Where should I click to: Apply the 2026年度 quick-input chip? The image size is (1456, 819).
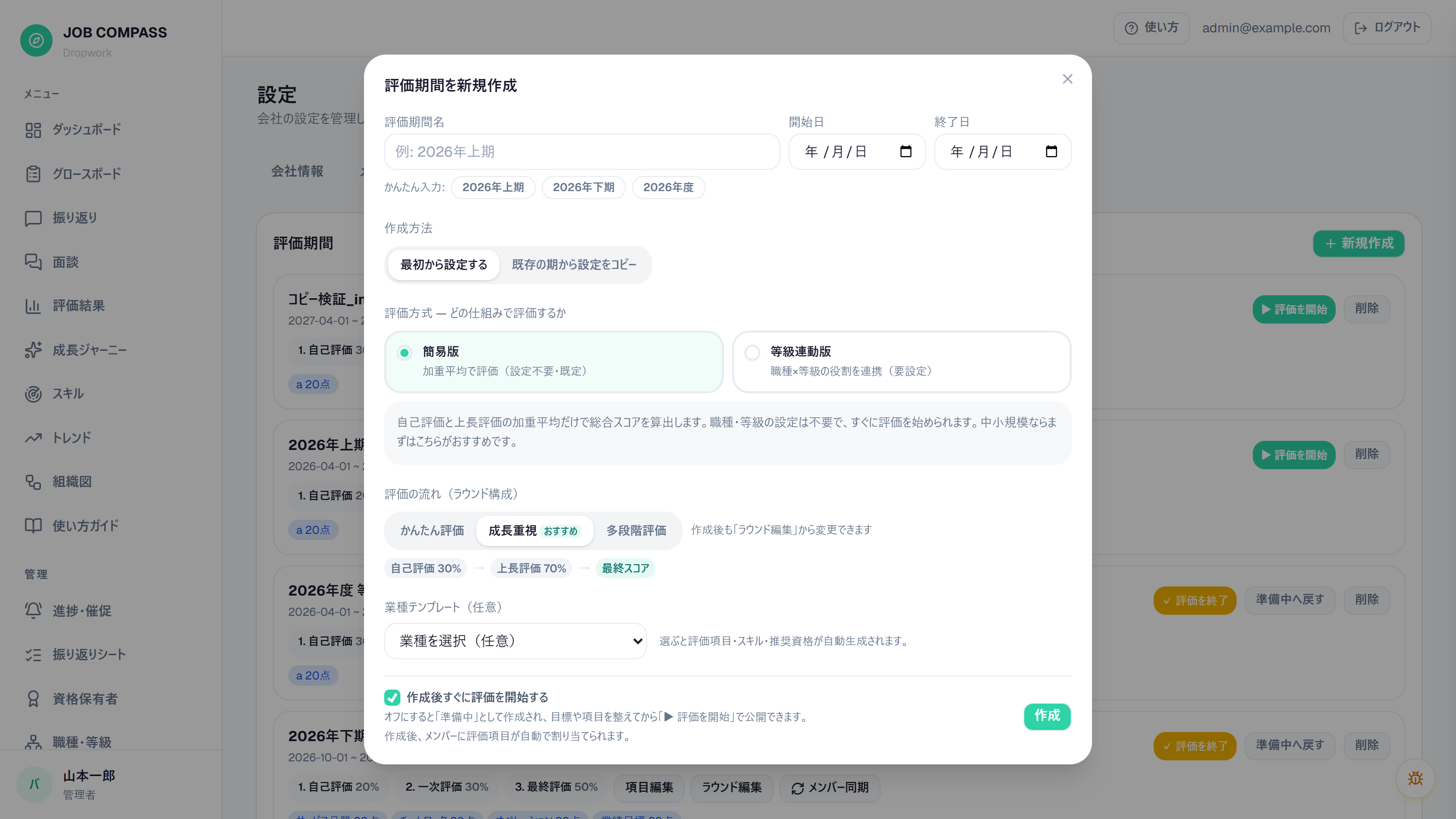[x=668, y=188]
